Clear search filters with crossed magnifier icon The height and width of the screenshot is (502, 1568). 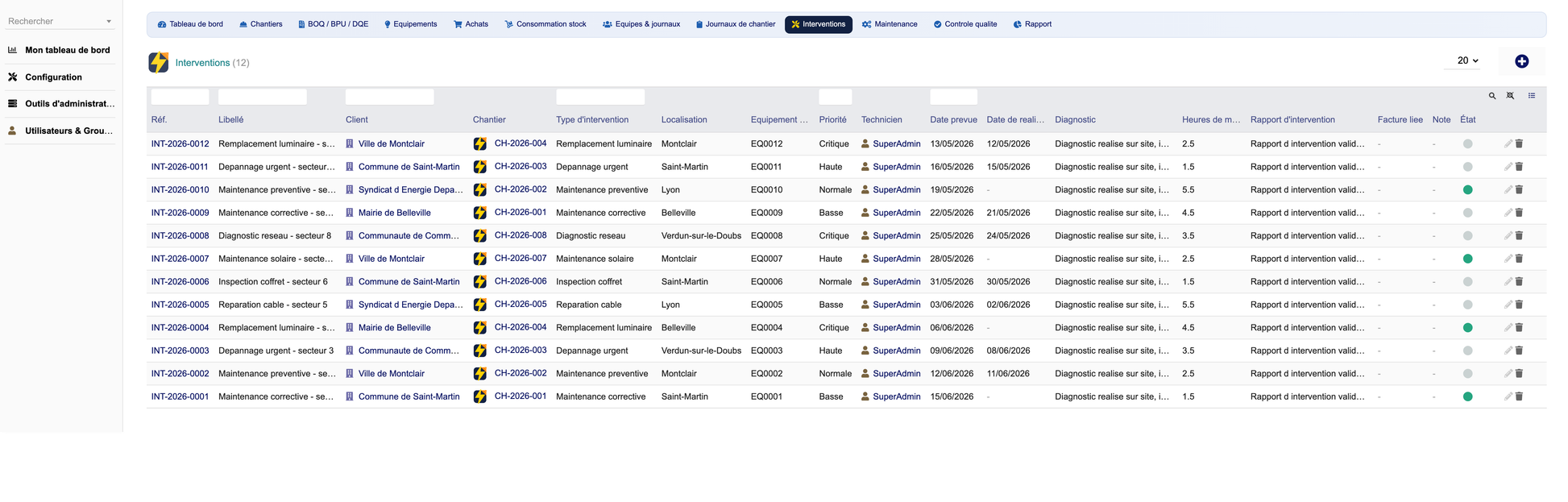coord(1511,96)
